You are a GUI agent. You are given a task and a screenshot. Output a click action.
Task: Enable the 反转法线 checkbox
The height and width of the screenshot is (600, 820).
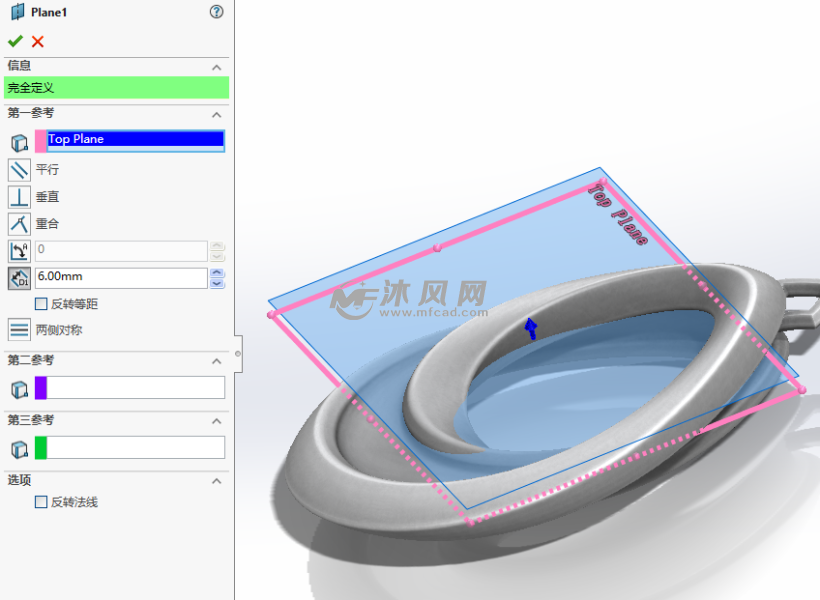point(41,502)
